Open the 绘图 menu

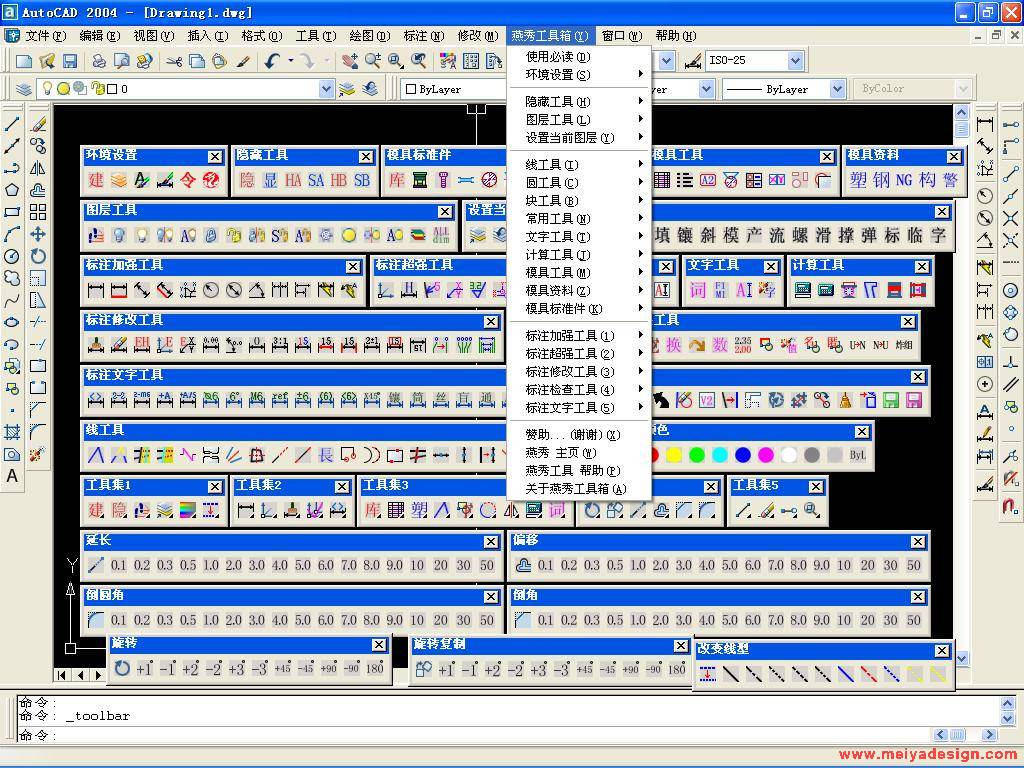tap(370, 35)
